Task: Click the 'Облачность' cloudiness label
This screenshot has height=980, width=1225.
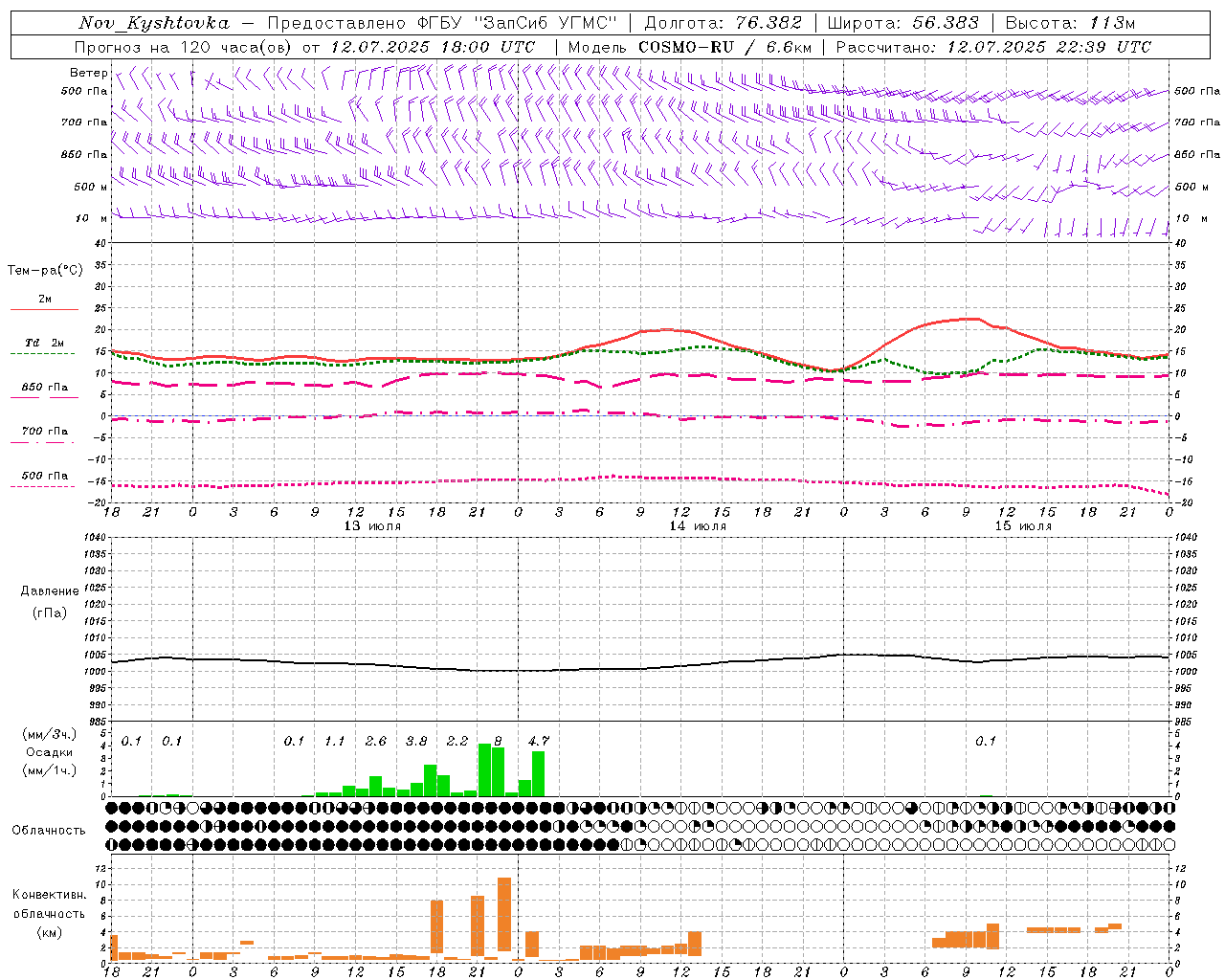Action: 49,831
